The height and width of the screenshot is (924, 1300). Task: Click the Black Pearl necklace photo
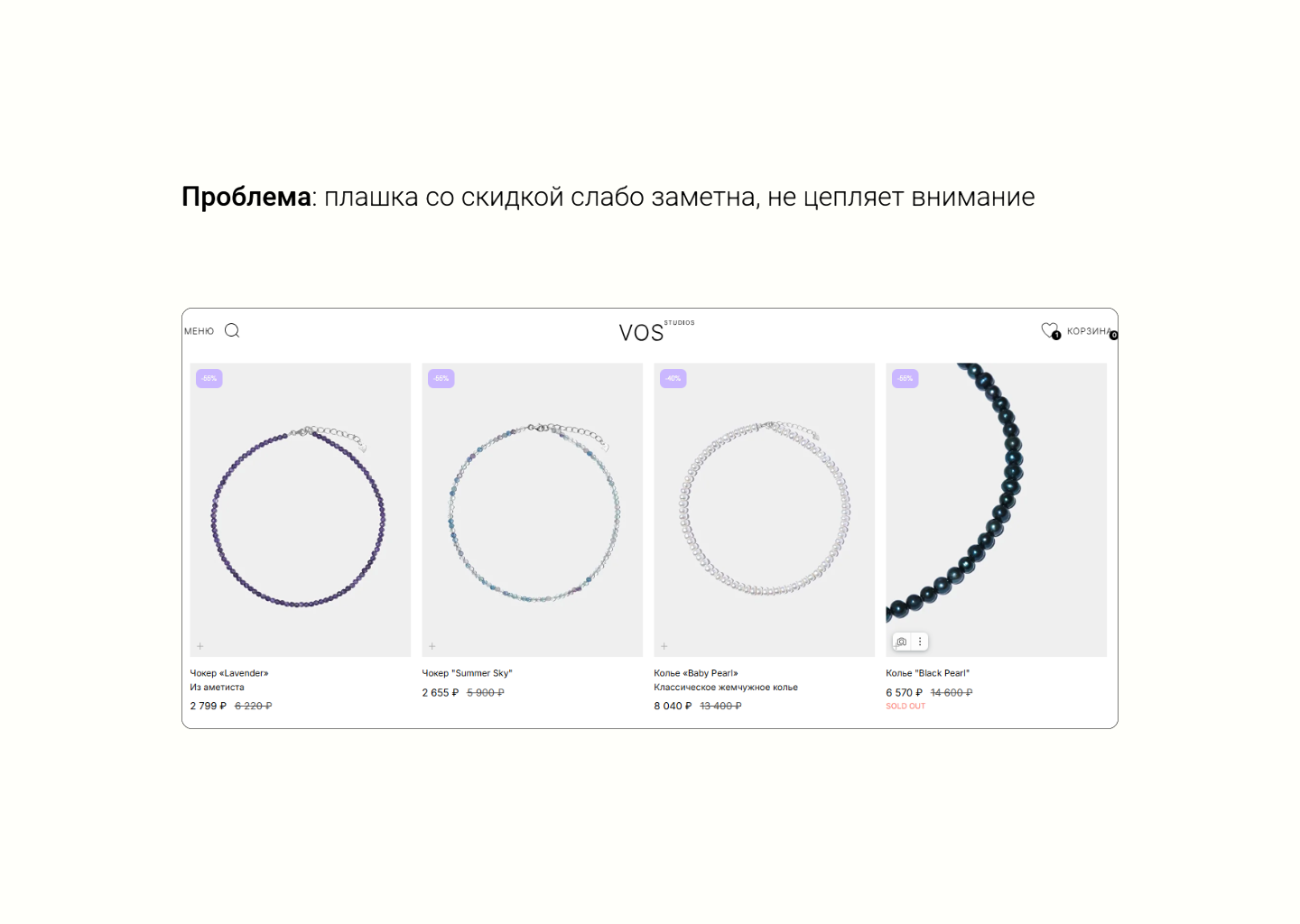pos(996,505)
